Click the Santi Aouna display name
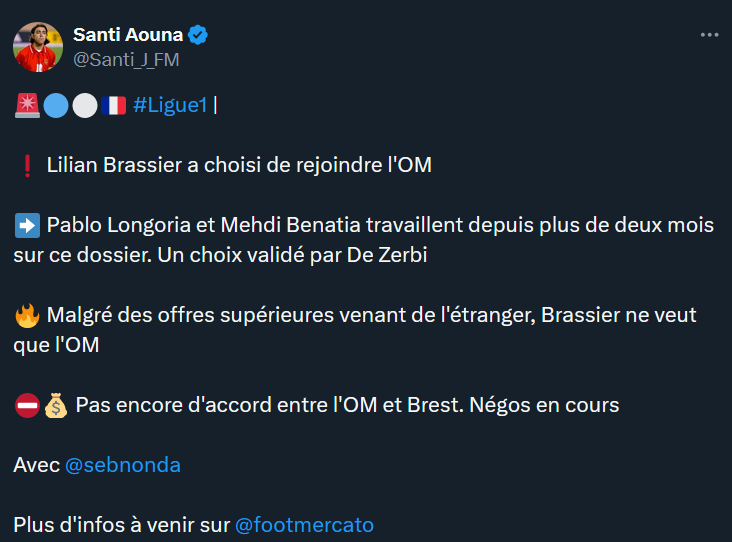This screenshot has width=732, height=542. [128, 35]
